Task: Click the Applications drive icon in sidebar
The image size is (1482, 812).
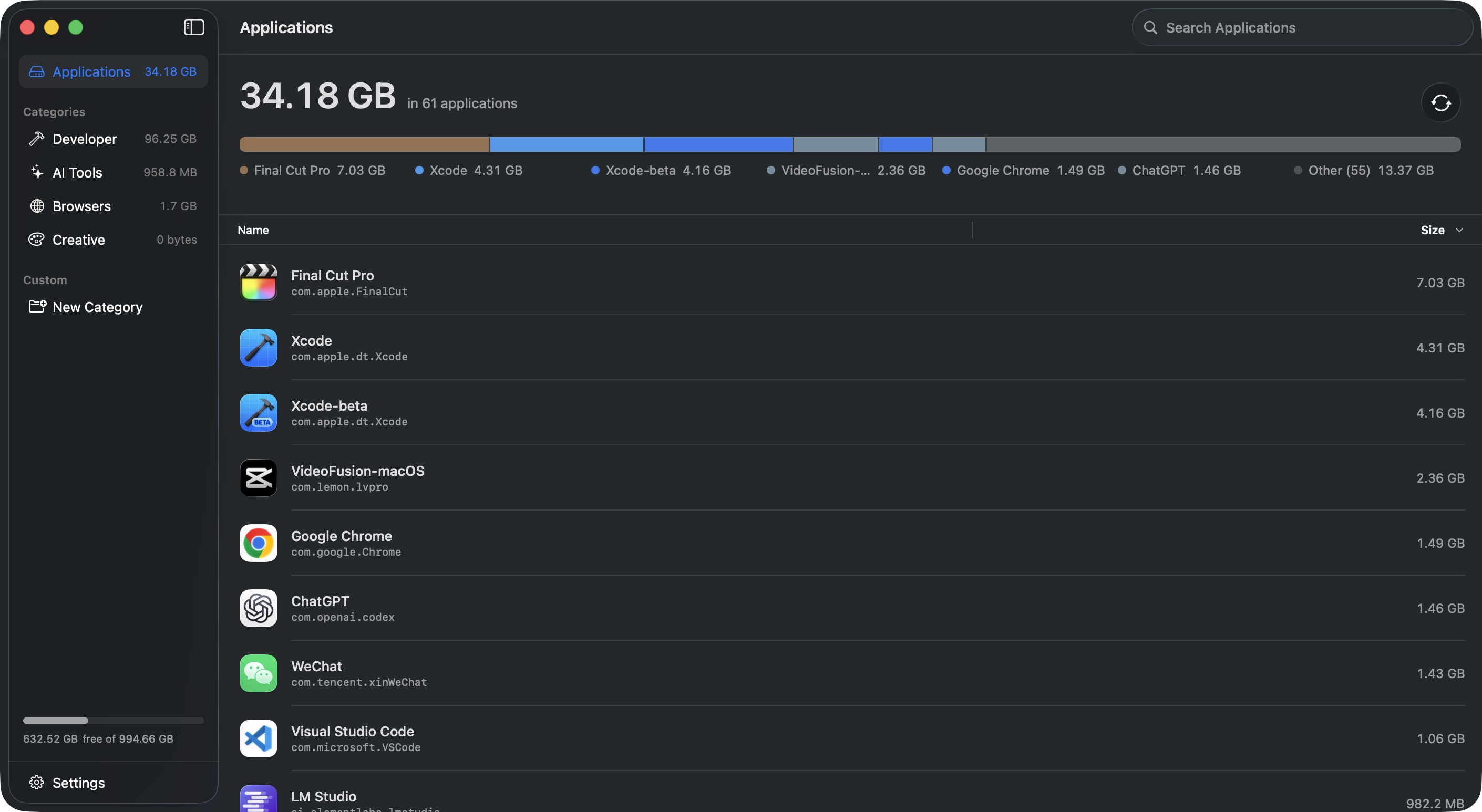Action: click(x=37, y=71)
